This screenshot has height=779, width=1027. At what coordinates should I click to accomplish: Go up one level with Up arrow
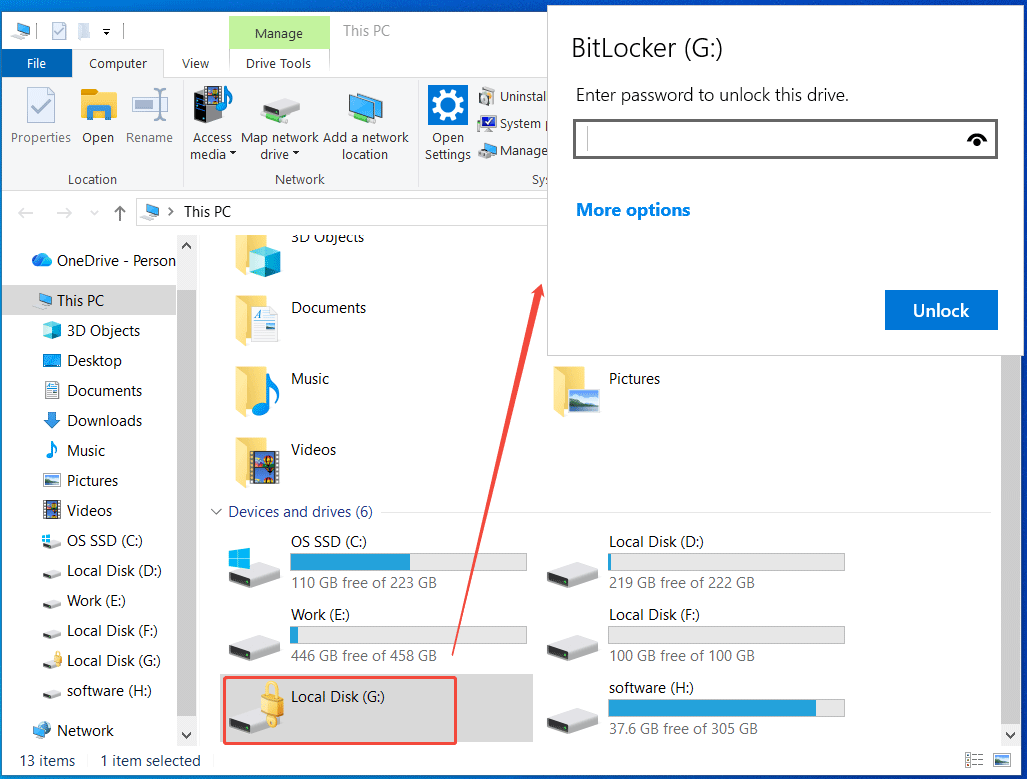tap(120, 212)
